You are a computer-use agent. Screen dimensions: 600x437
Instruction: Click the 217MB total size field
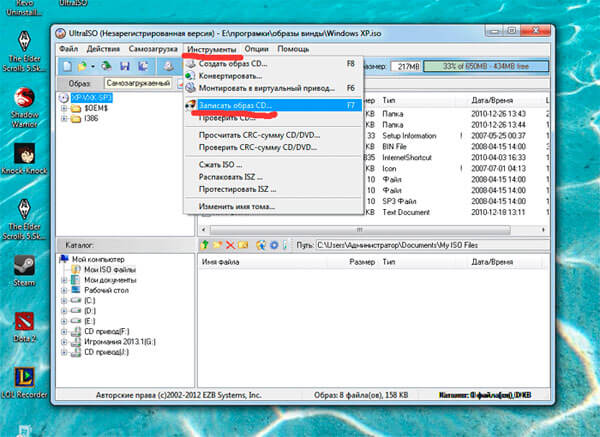tap(405, 67)
